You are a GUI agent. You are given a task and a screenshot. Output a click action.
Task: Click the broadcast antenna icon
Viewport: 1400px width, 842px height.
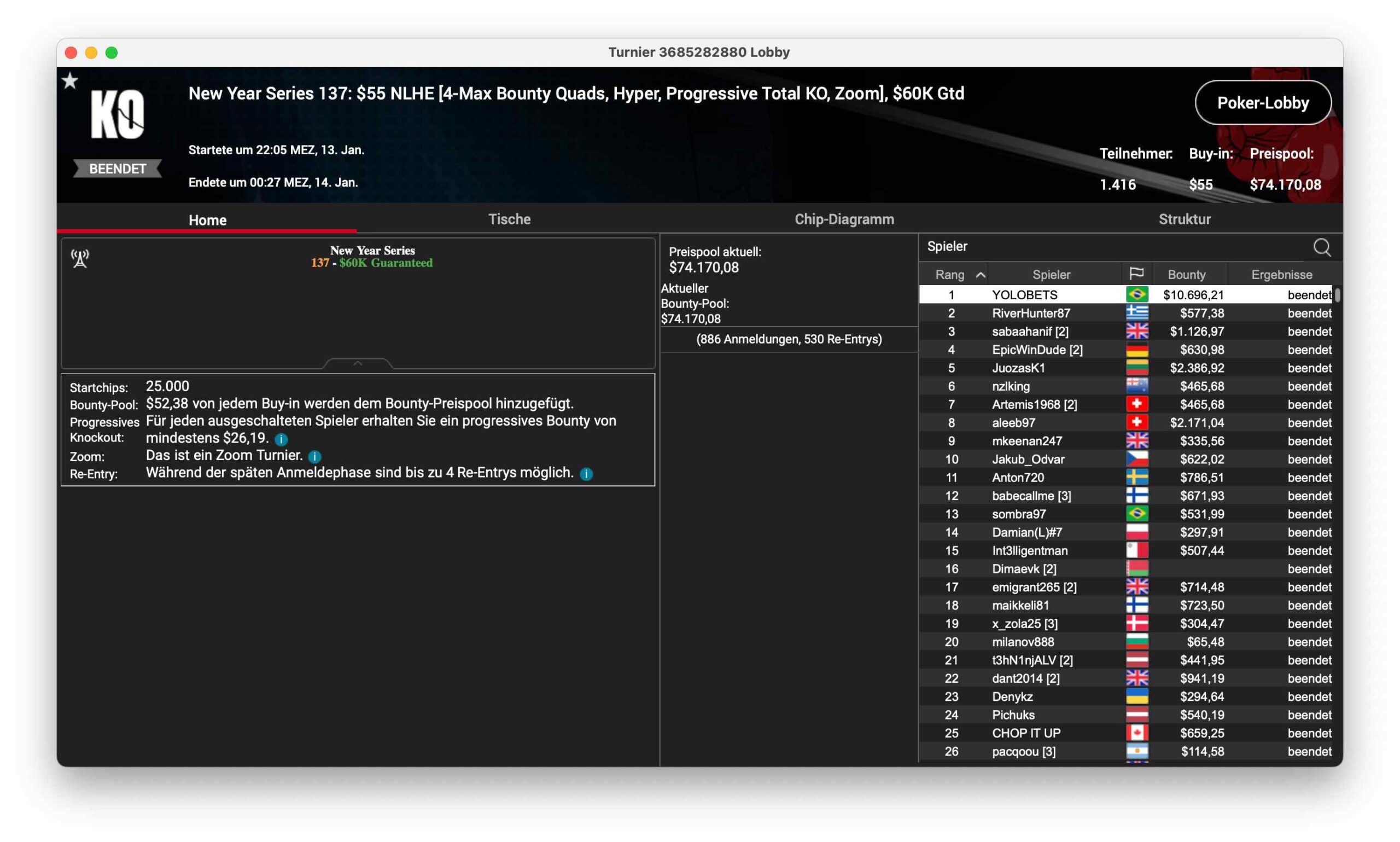pos(80,259)
